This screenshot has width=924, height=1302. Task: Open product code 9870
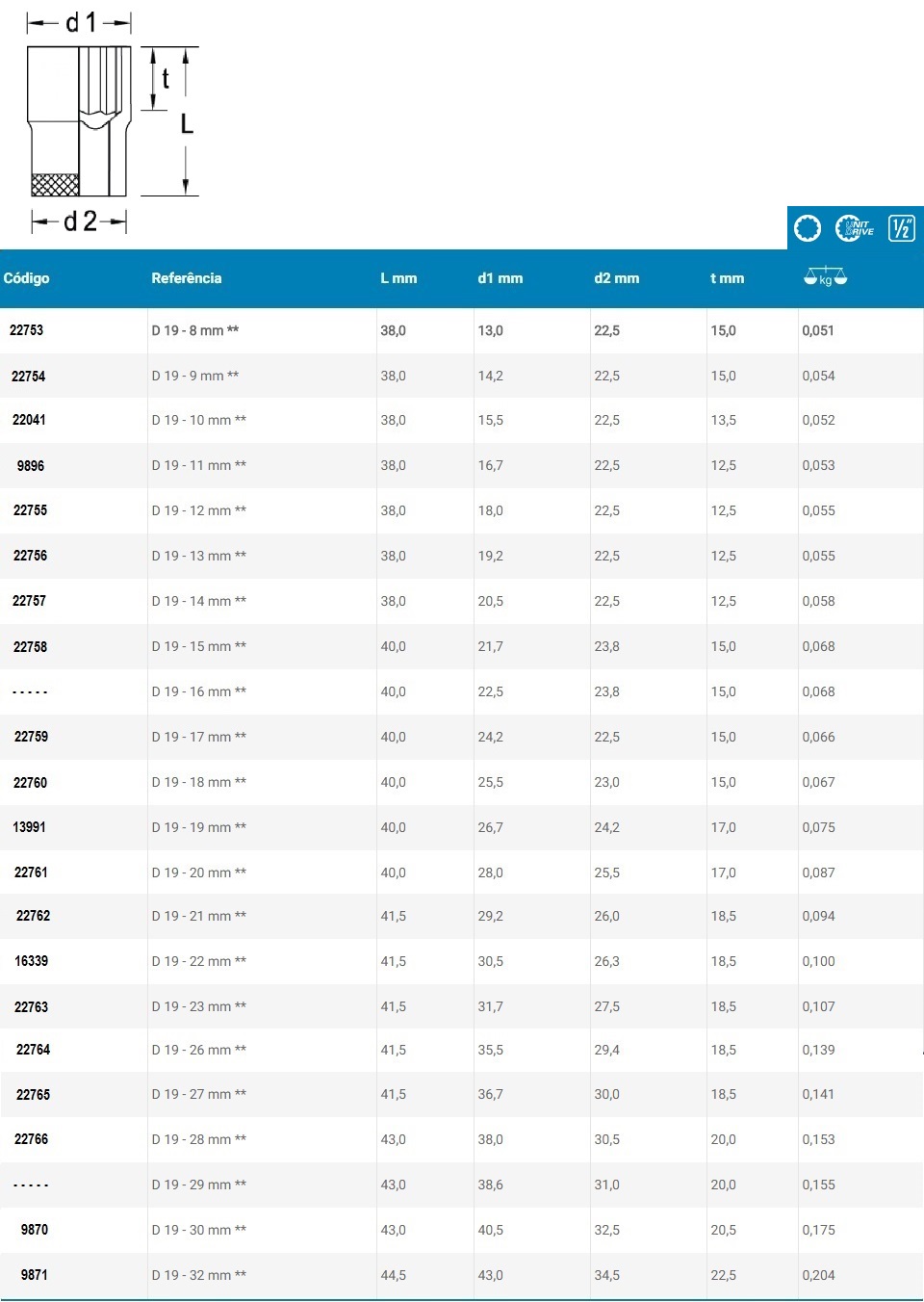click(x=35, y=1230)
